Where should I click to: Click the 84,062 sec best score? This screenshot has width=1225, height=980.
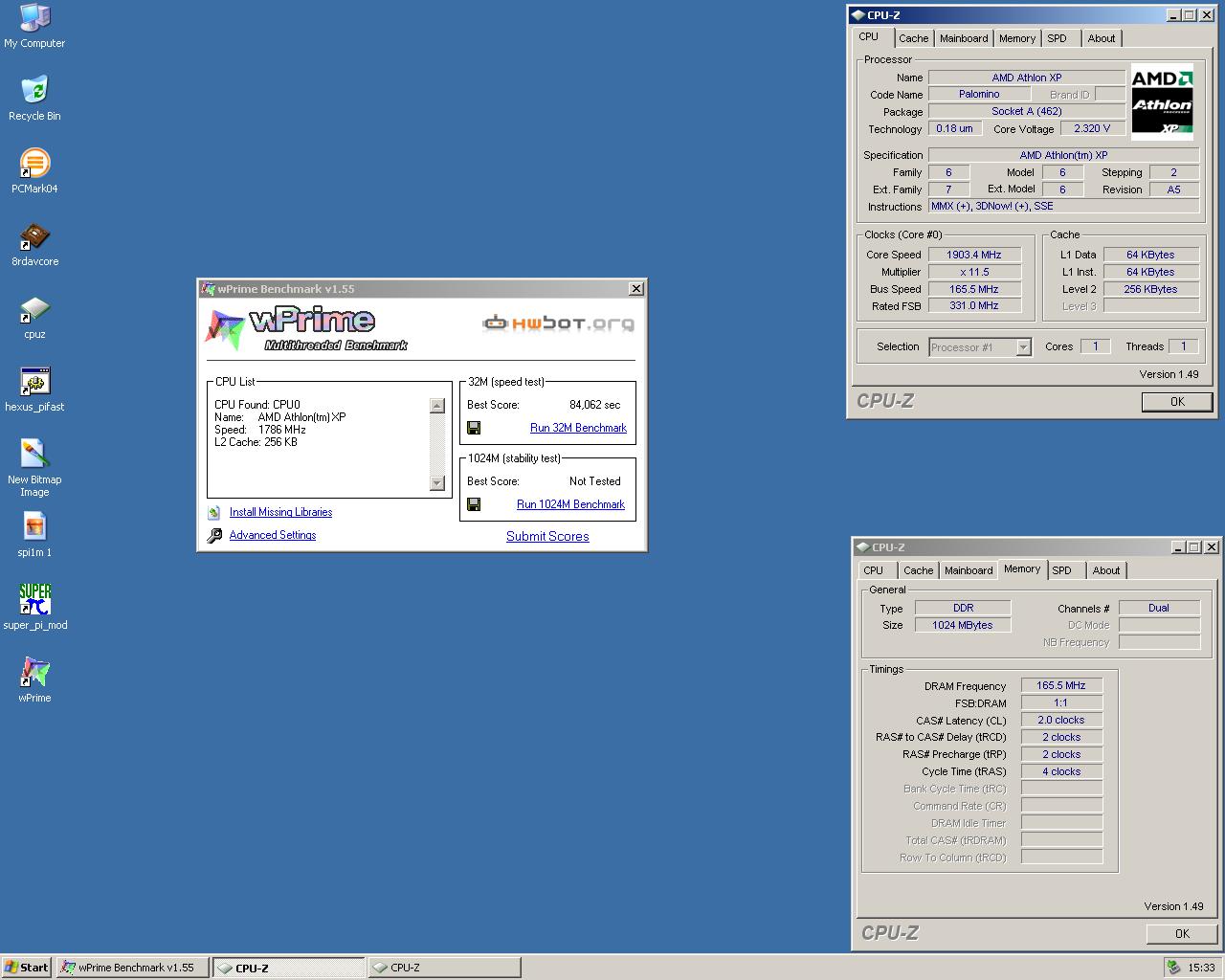594,405
